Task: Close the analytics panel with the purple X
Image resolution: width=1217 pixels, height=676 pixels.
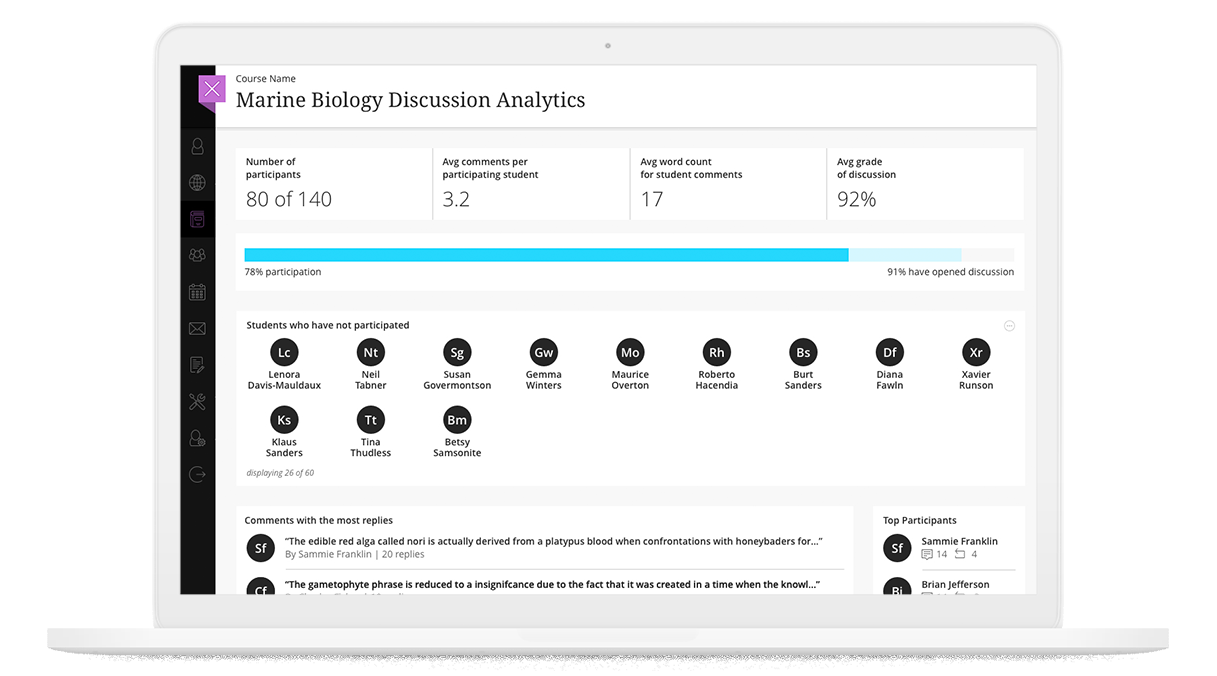Action: coord(211,89)
